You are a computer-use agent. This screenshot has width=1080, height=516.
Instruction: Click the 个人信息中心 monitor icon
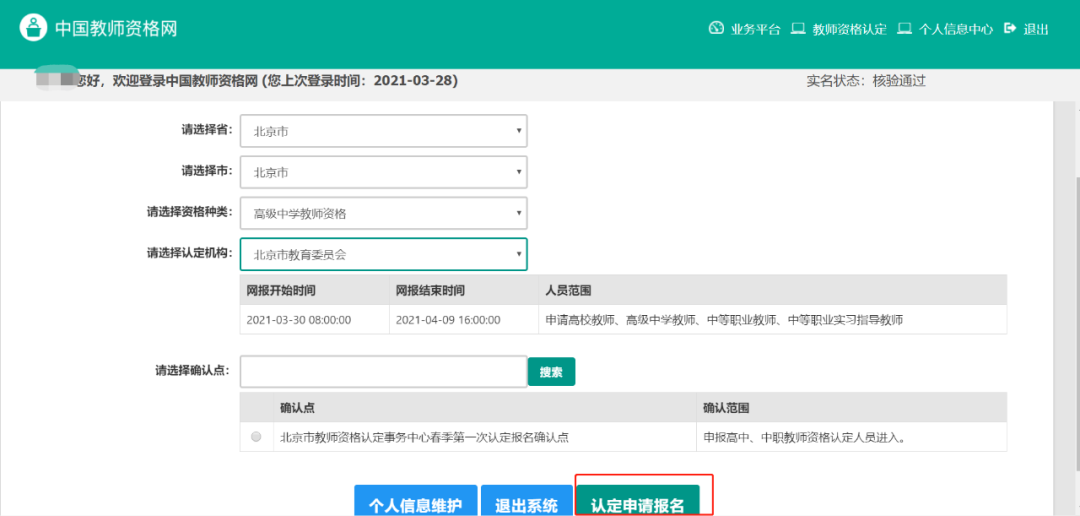(x=904, y=28)
